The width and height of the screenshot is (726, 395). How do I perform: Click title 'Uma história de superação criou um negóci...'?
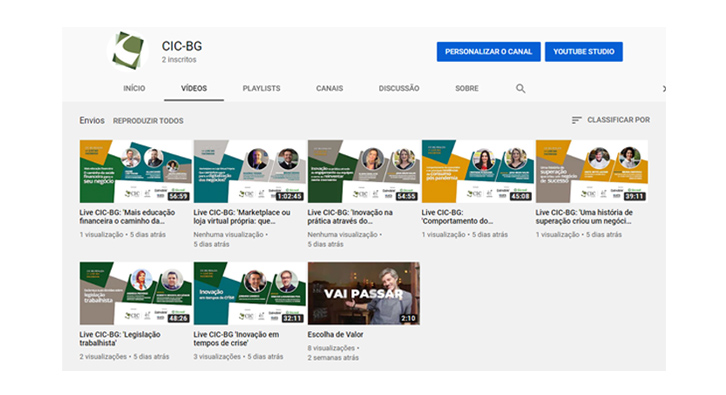tap(584, 217)
